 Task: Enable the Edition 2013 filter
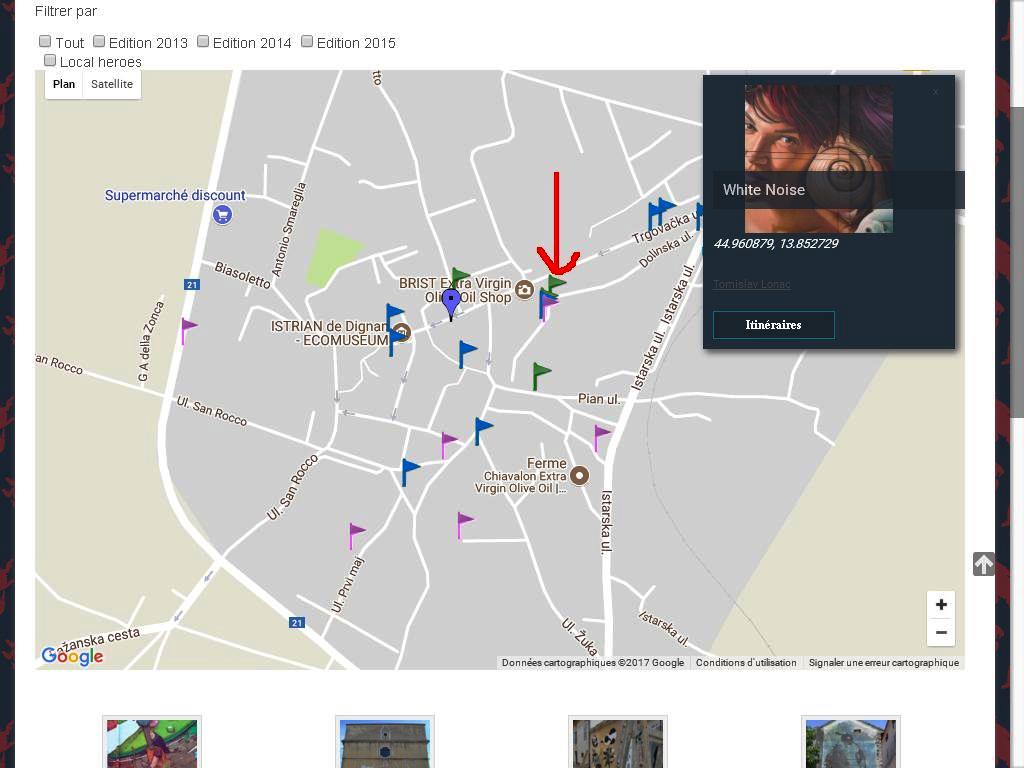pos(99,41)
